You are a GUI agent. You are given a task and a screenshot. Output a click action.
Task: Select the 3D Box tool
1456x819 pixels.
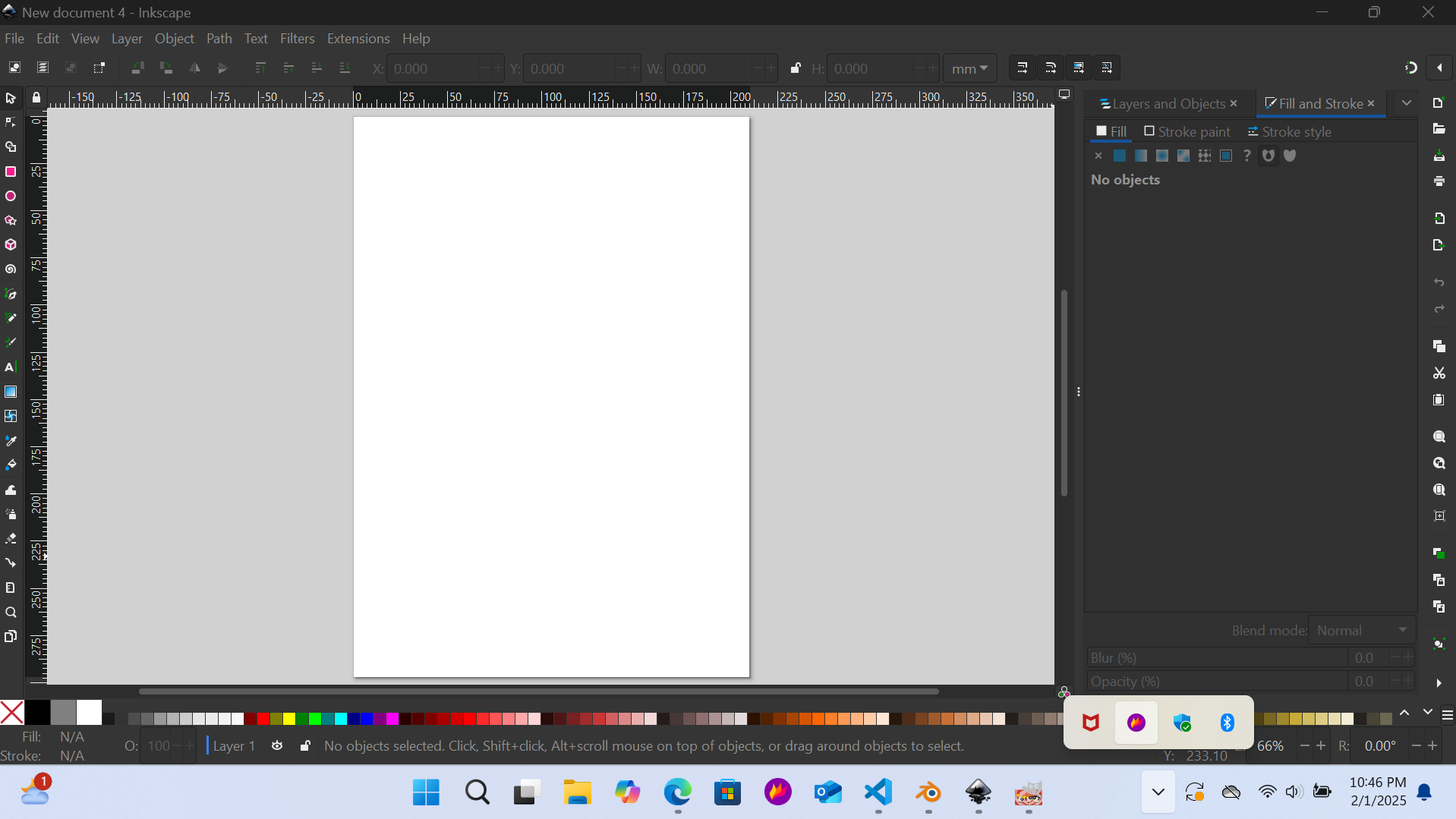11,245
